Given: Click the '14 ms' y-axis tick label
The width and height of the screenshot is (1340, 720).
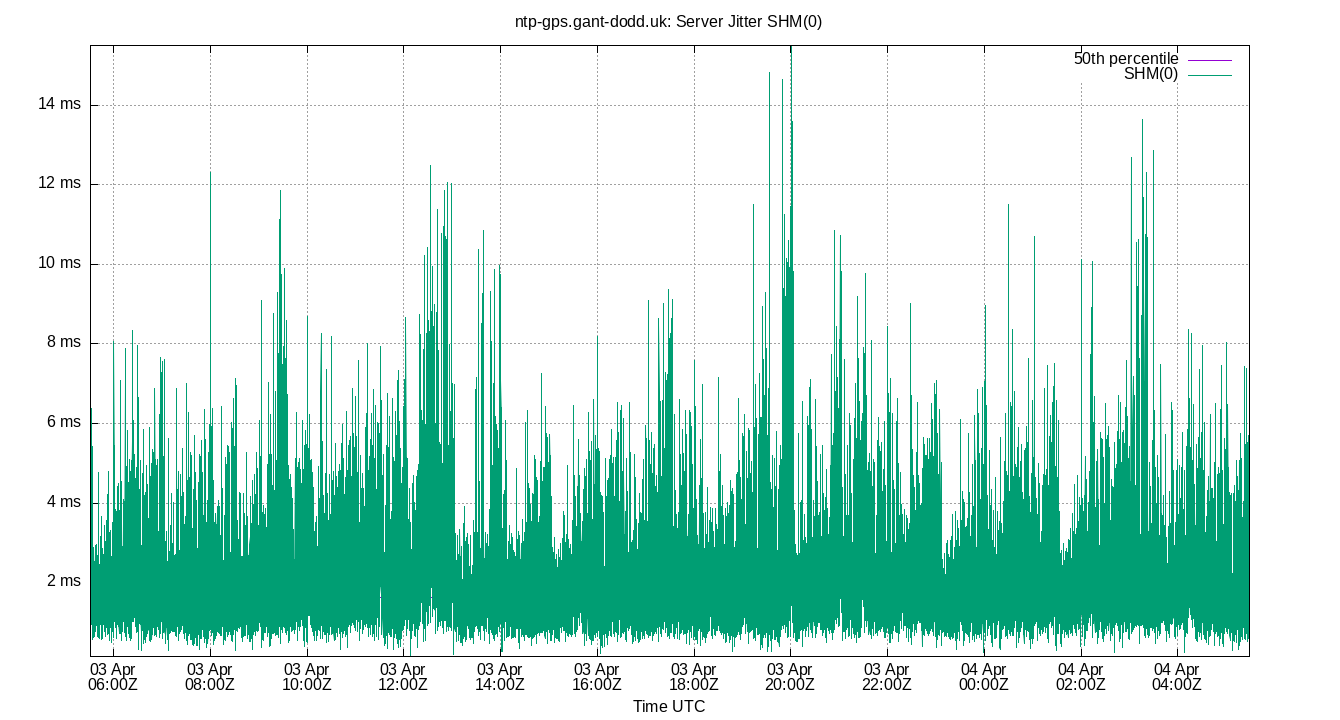Looking at the screenshot, I should (60, 104).
